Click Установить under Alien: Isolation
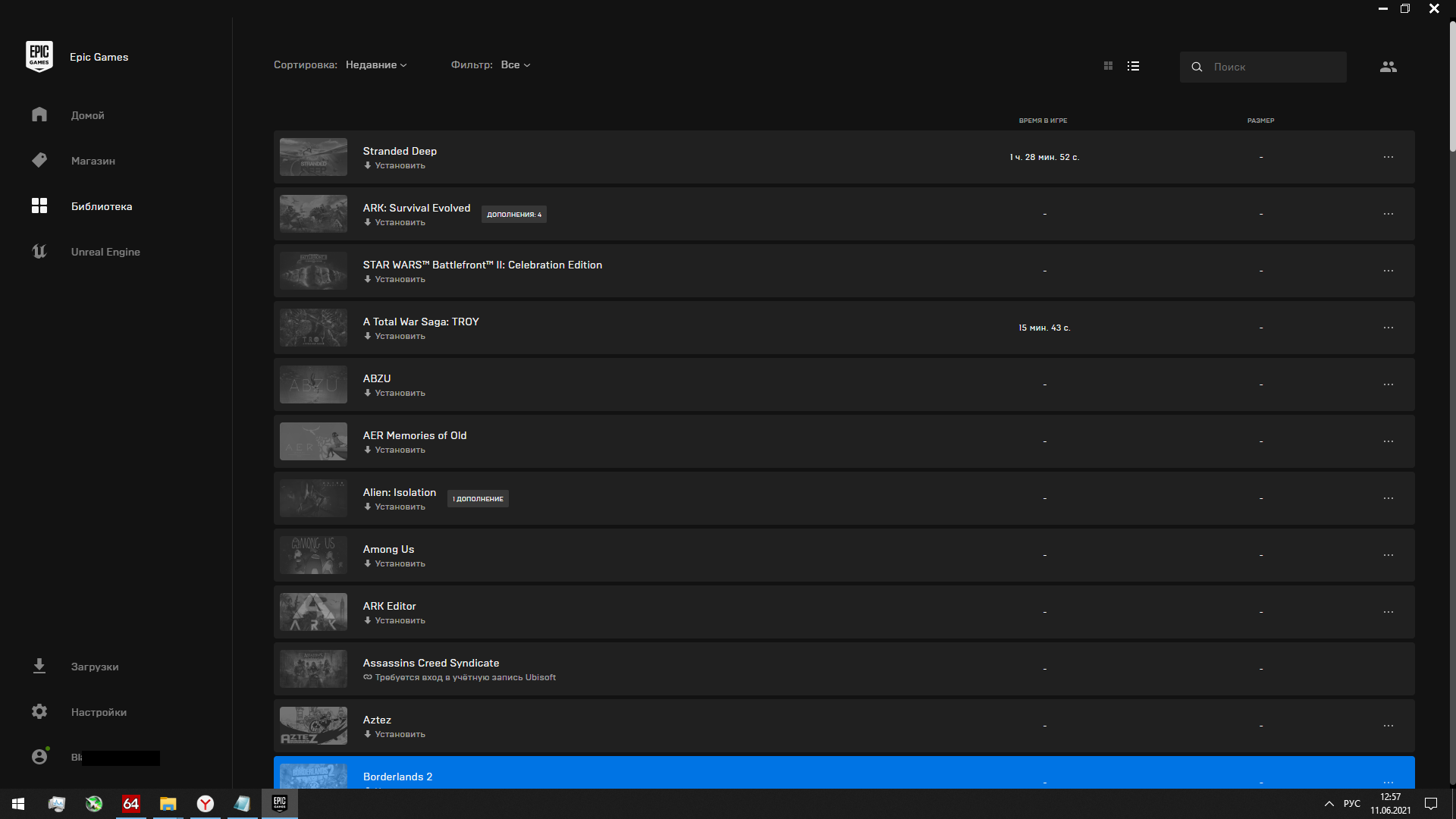1456x819 pixels. [394, 507]
